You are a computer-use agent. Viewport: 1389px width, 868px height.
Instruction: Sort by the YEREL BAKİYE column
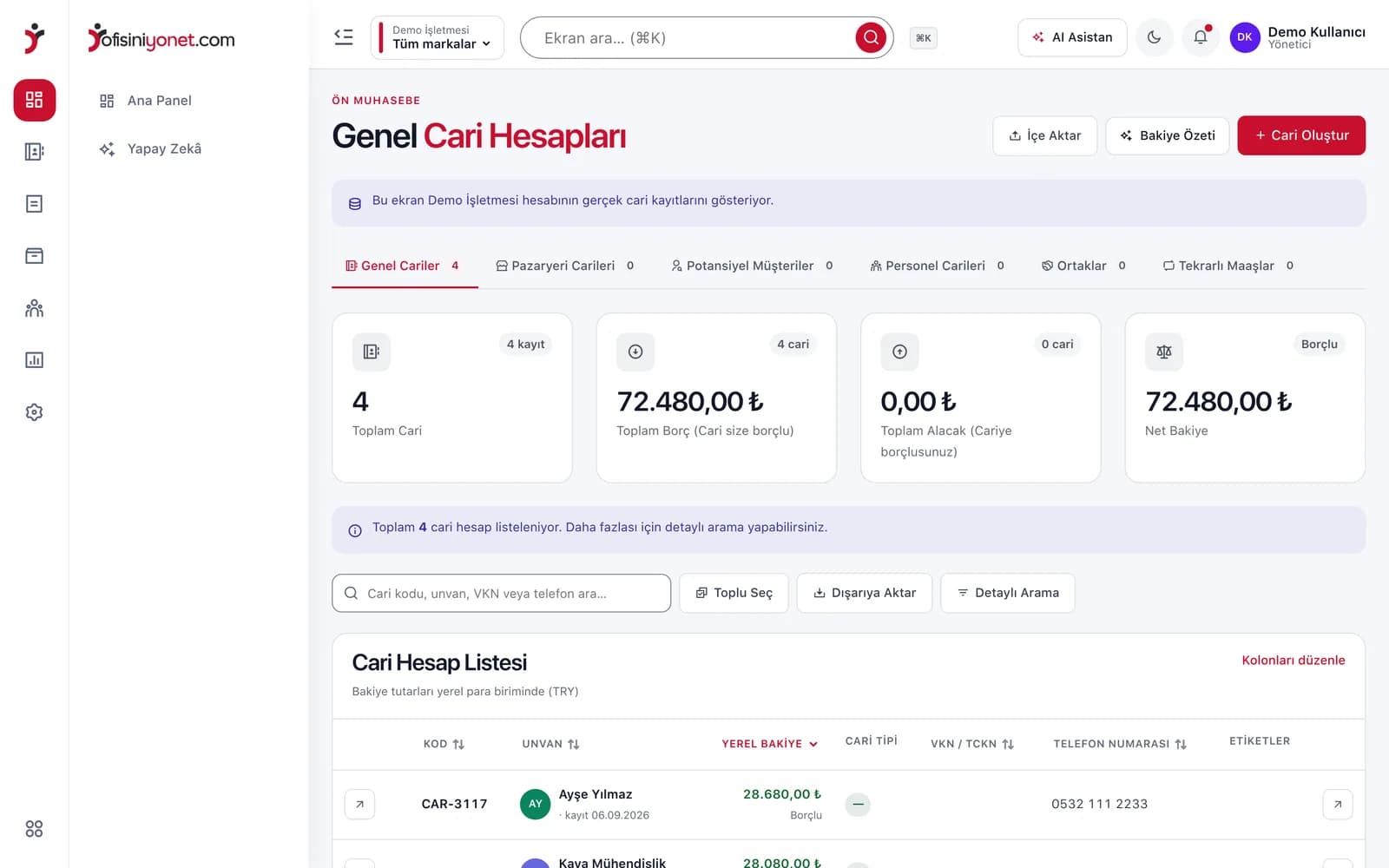point(769,744)
